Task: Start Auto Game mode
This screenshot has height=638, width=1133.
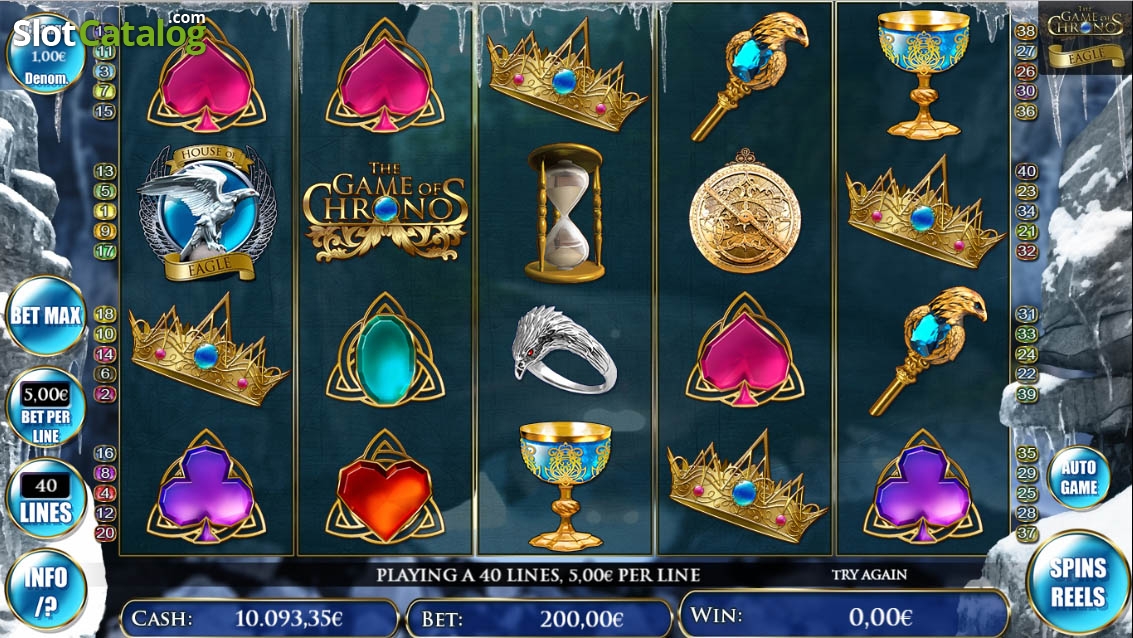Action: click(x=1077, y=477)
